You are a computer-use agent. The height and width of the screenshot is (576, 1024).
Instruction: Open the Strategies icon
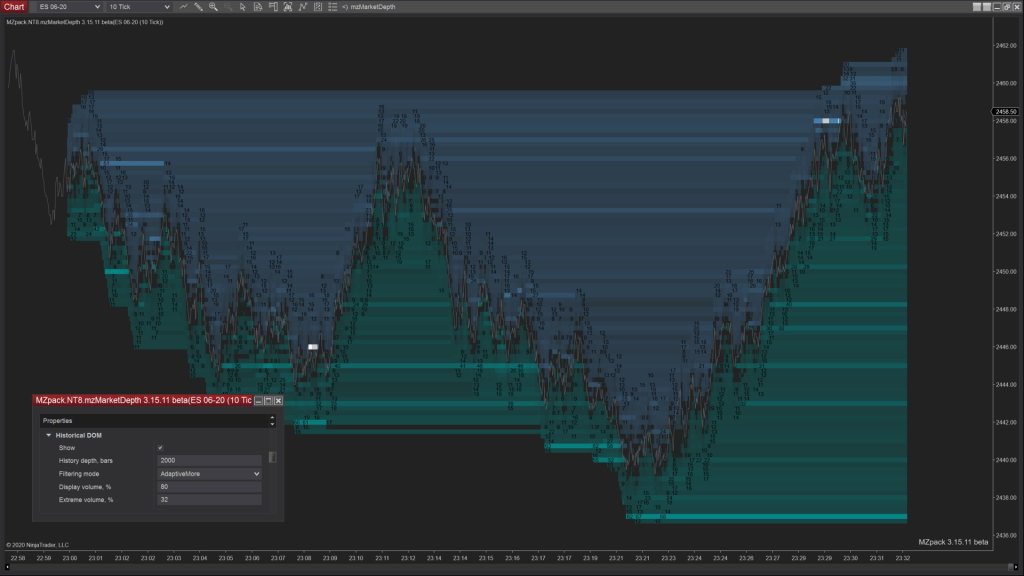tap(318, 7)
